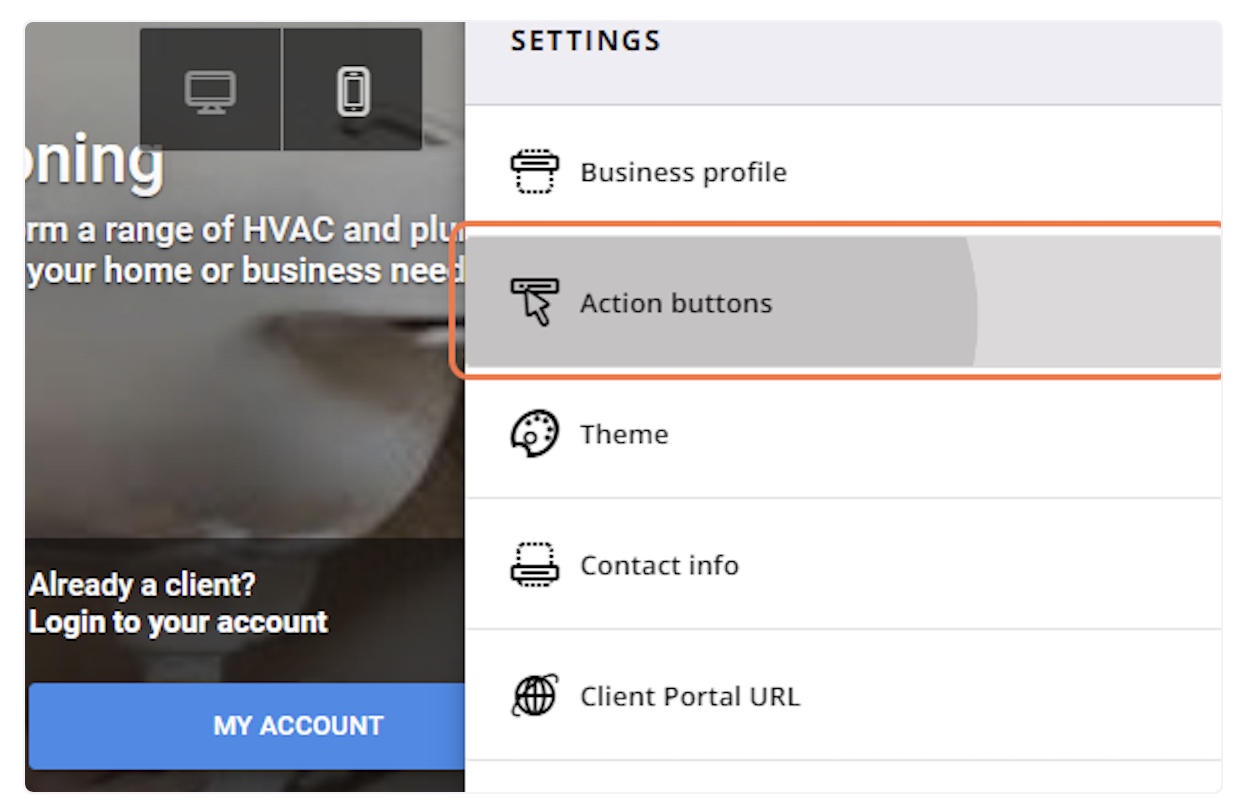Open the Business profile settings
Screen dimensions: 1258x812
[x=683, y=172]
